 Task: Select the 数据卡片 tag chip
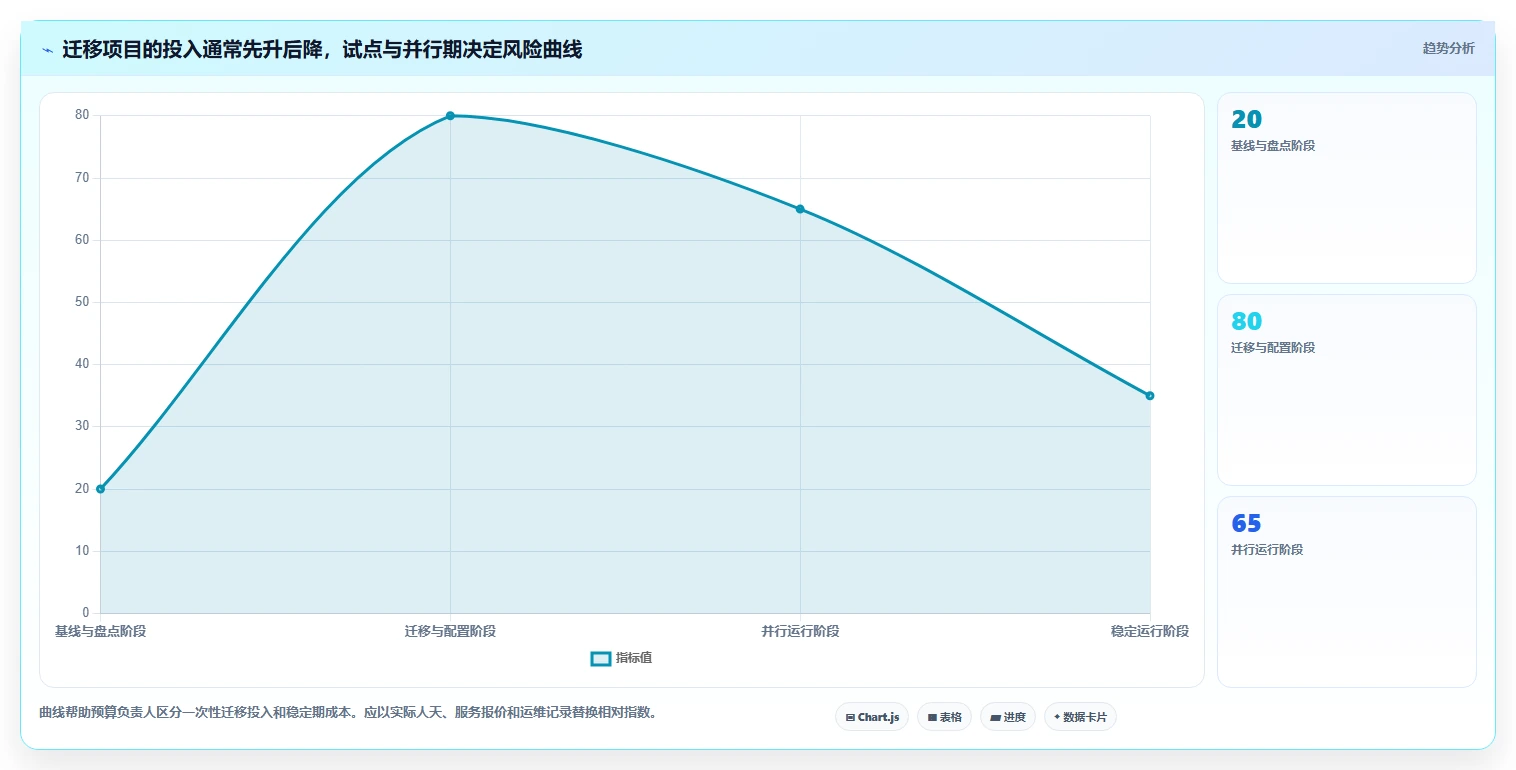pos(1080,717)
